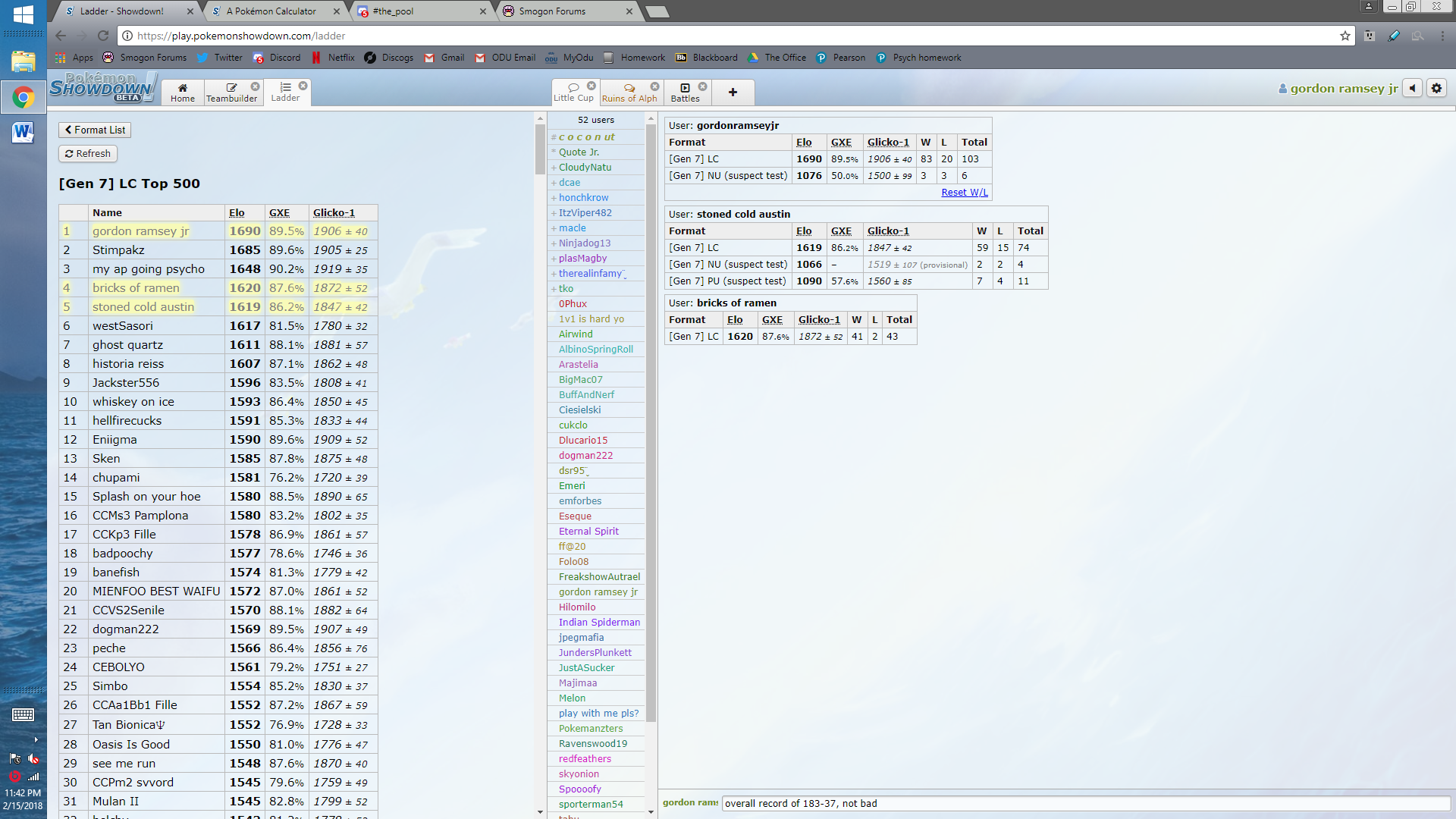Click GXE column header in ladder
1456x819 pixels.
pos(279,213)
